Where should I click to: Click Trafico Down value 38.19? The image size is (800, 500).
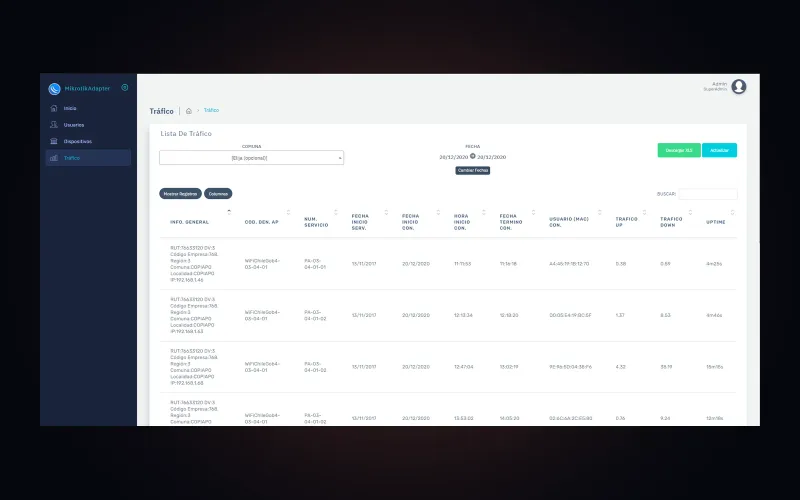click(666, 367)
